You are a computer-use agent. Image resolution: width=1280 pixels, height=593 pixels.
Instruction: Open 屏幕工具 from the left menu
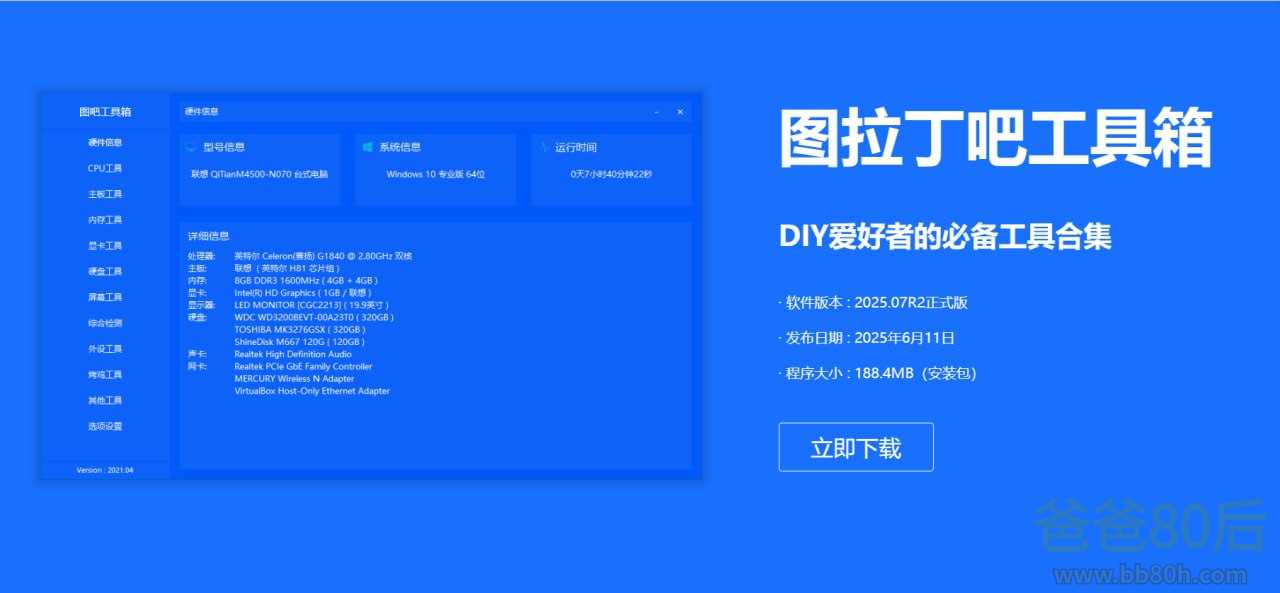pos(105,298)
